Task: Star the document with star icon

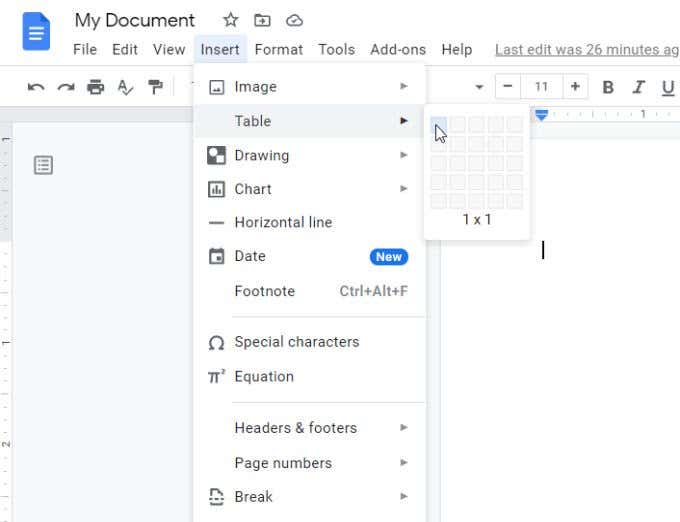Action: pyautogui.click(x=230, y=20)
